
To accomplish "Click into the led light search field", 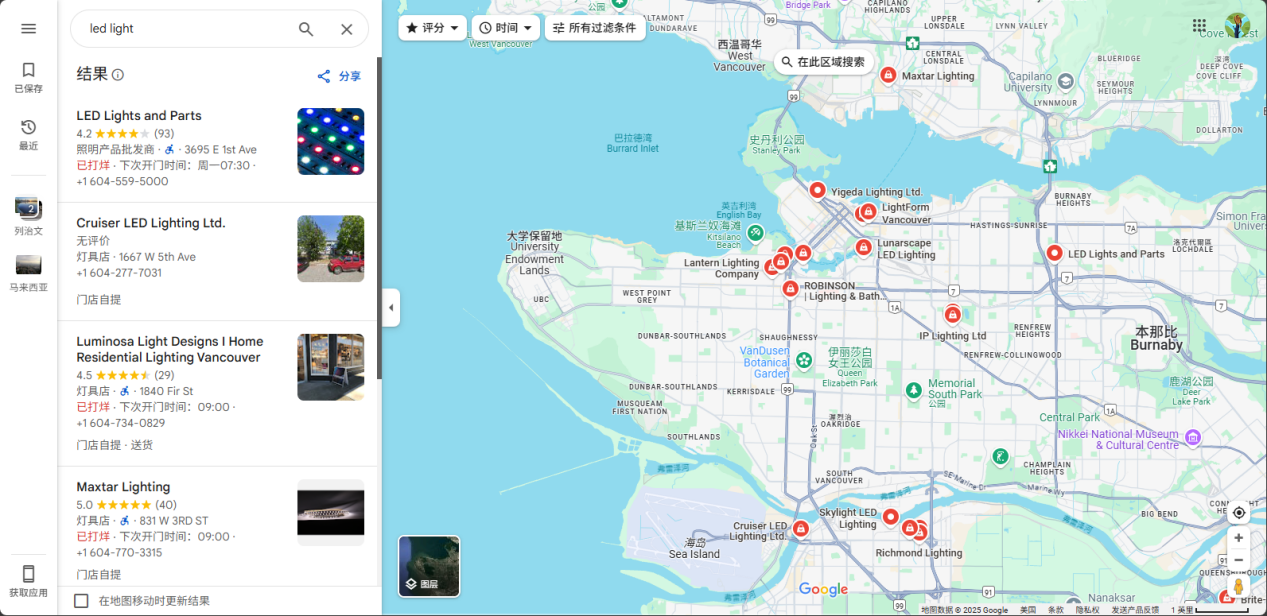I will tap(185, 29).
